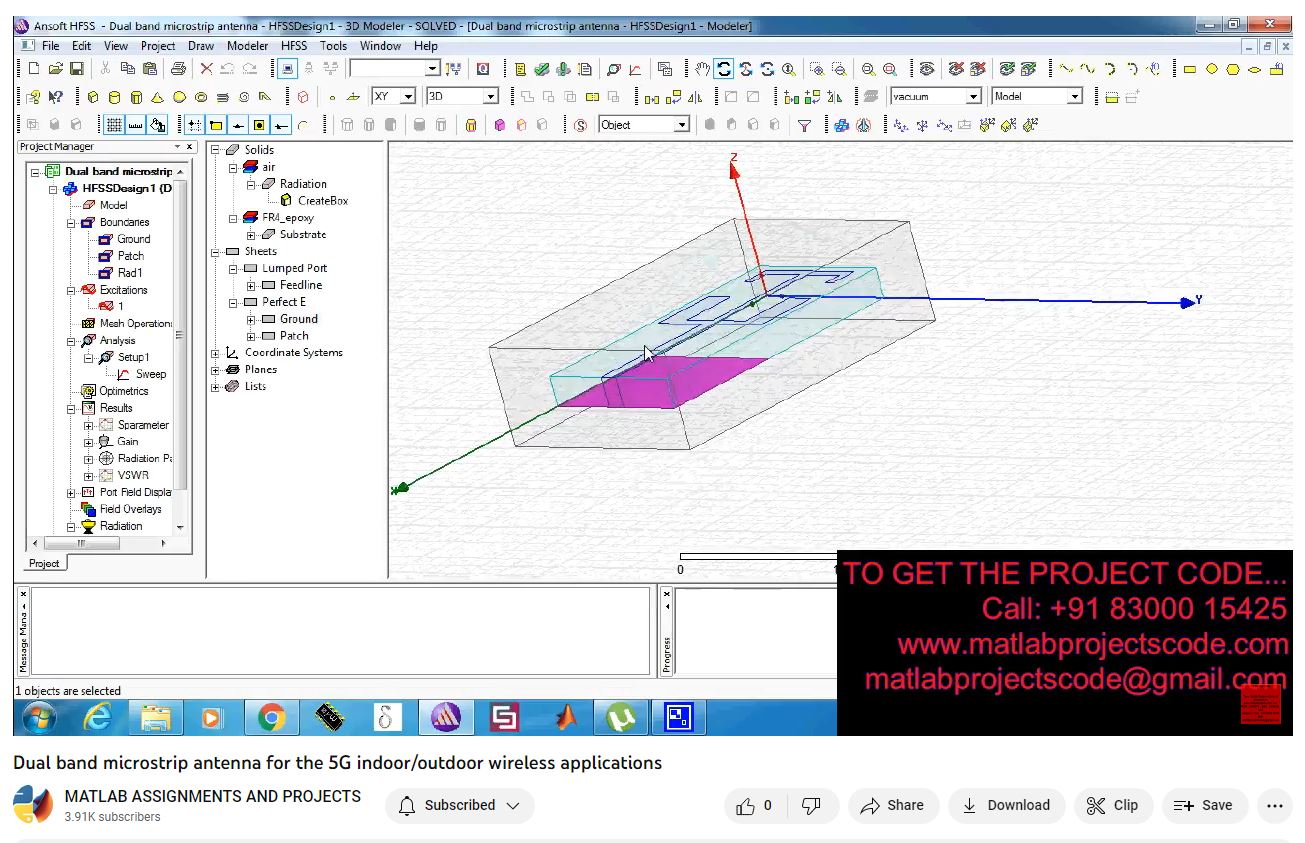Click the Subscribed dropdown button
Viewport: 1305px width, 843px height.
[x=460, y=805]
